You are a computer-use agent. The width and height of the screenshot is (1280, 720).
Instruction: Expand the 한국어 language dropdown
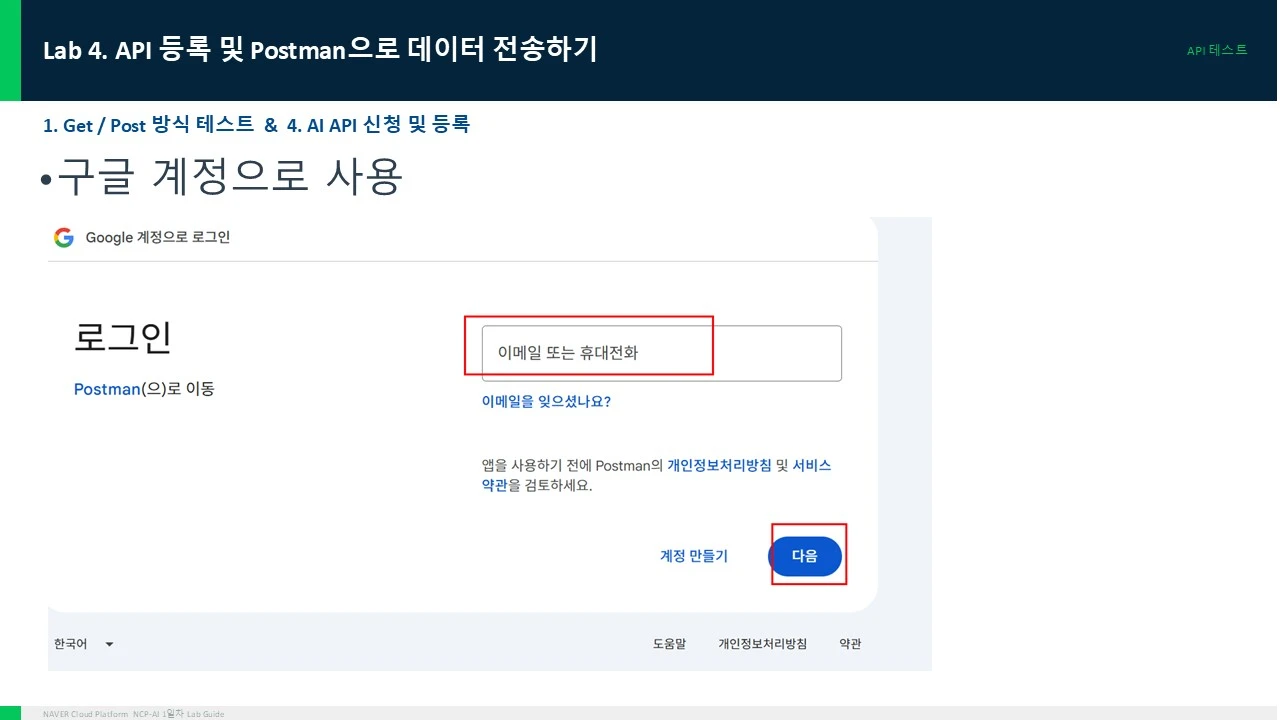(84, 644)
